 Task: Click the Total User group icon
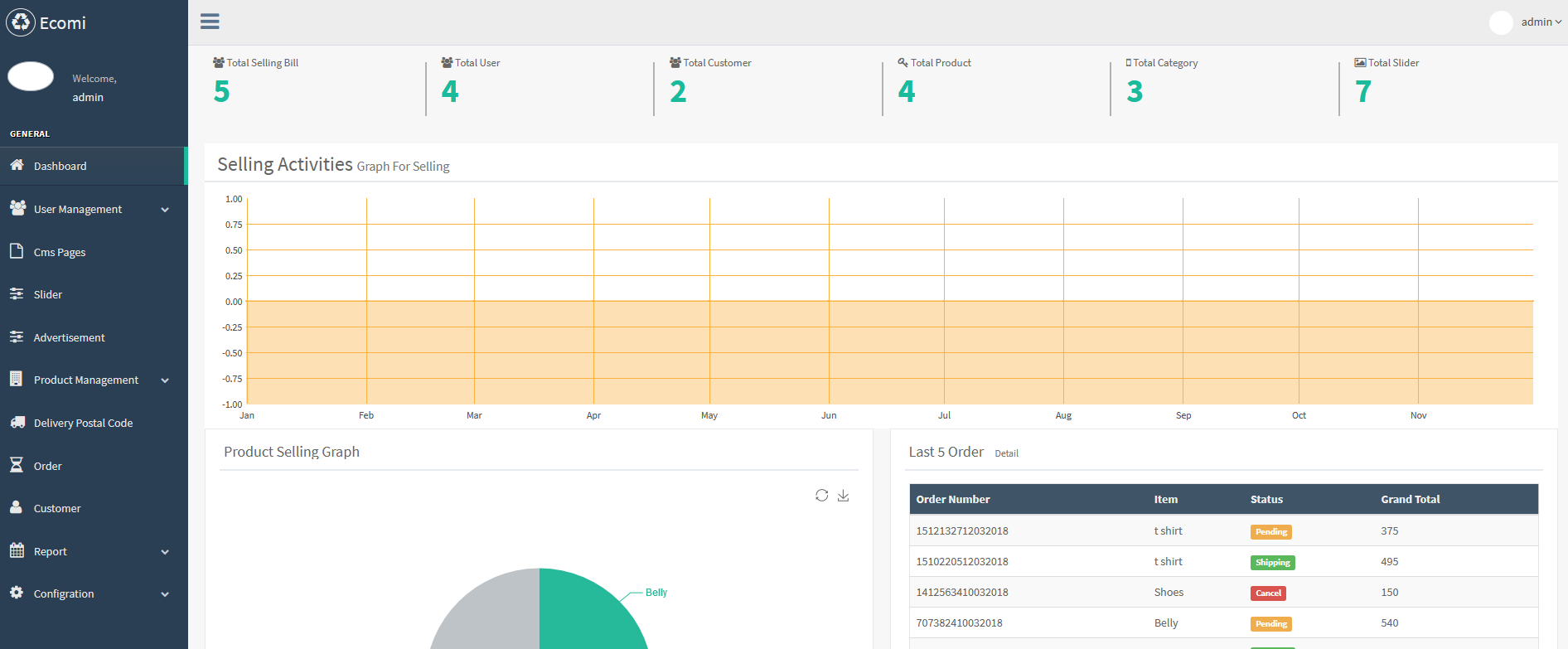coord(447,63)
